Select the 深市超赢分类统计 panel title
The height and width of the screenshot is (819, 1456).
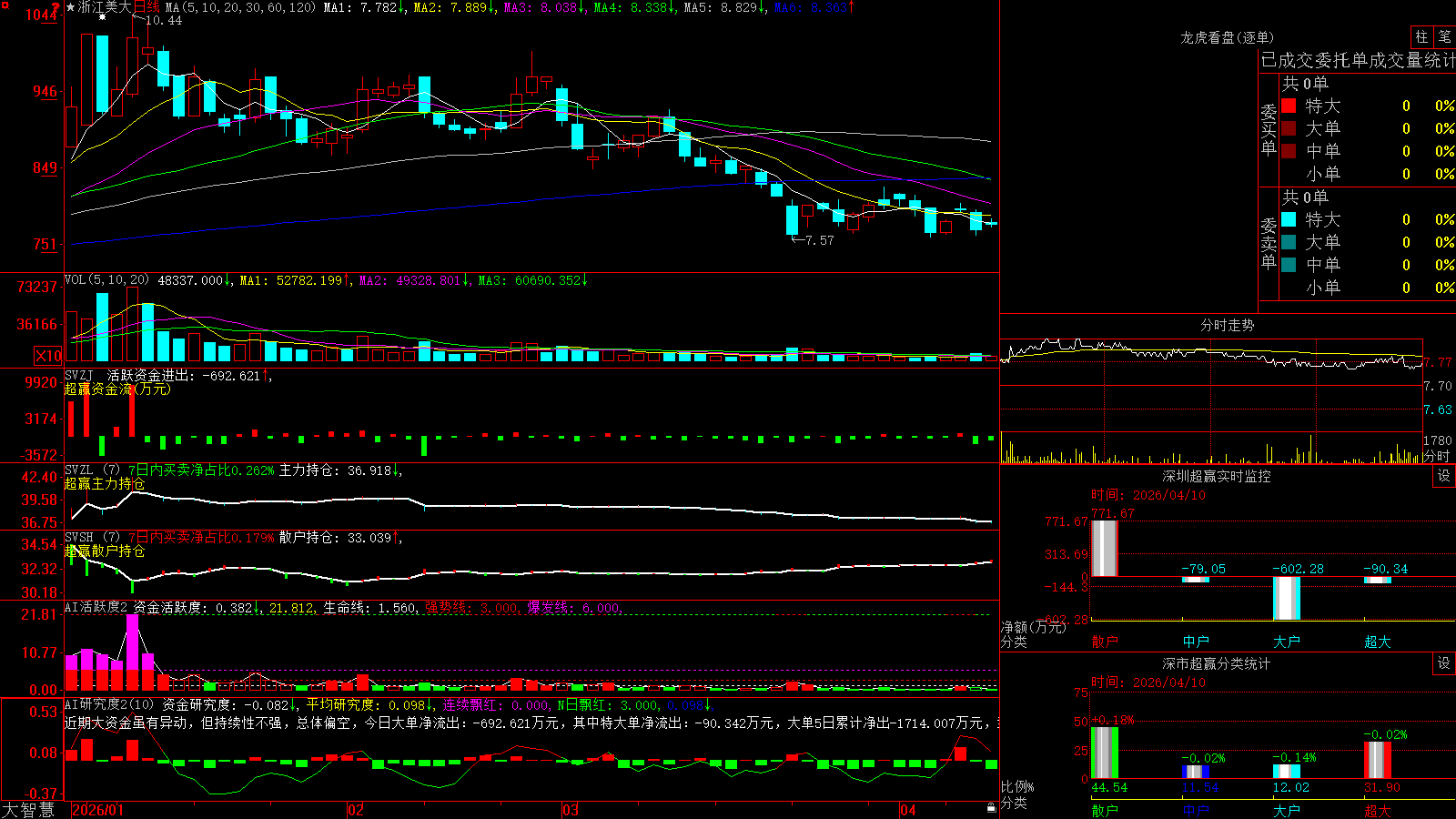[x=1216, y=663]
